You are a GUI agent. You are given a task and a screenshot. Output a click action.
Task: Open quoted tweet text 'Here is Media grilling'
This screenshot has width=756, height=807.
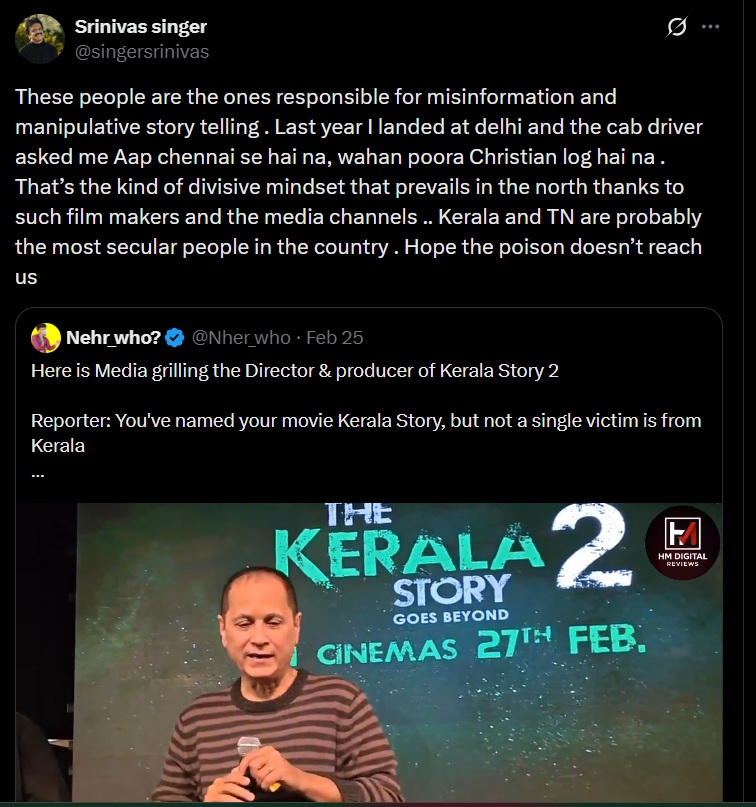tap(294, 371)
